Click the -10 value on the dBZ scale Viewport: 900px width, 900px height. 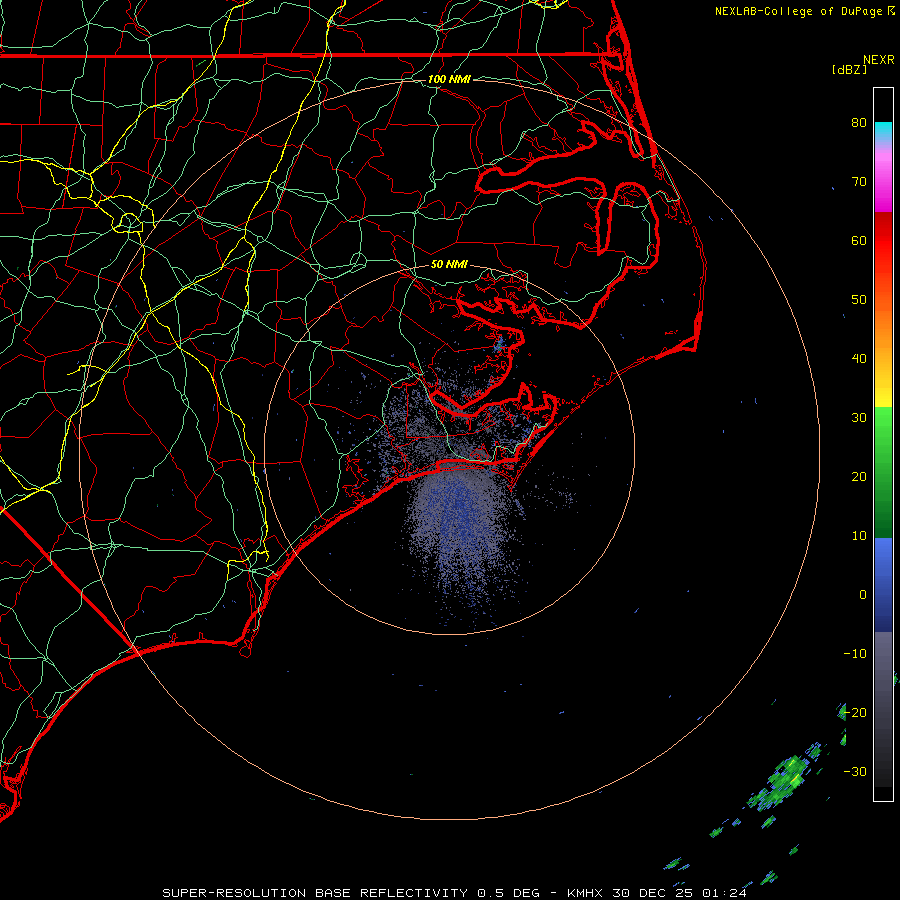tap(855, 653)
